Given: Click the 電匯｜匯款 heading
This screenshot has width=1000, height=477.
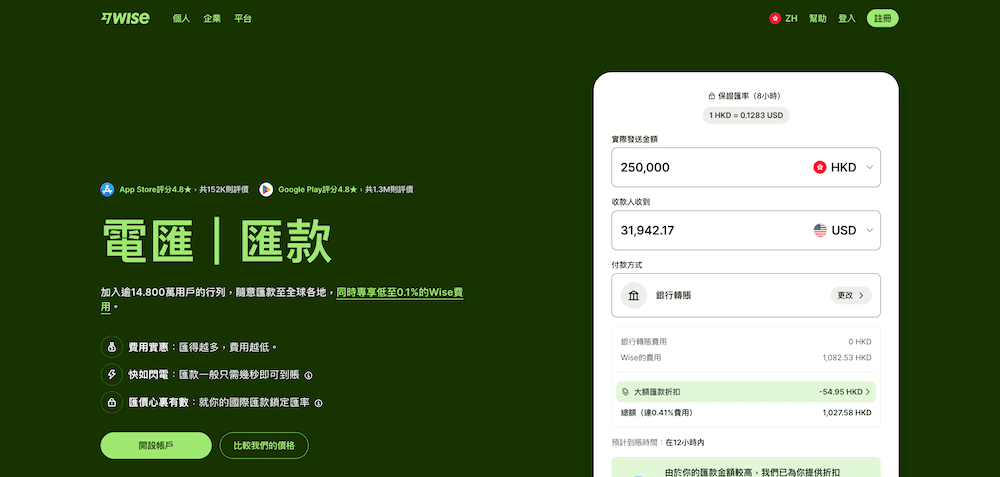Looking at the screenshot, I should point(217,241).
